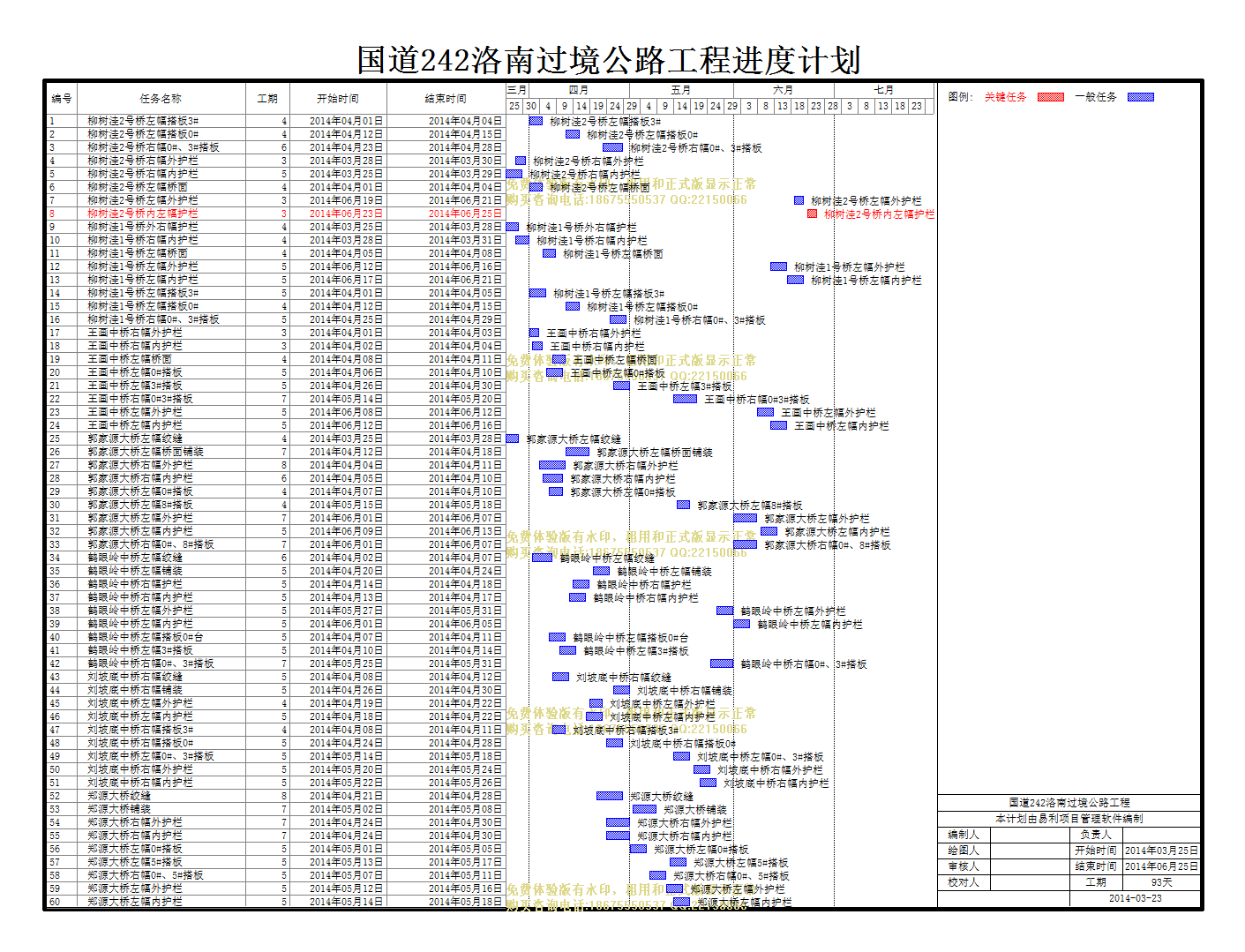
Task: Click the red task name cell in row 8
Action: pyautogui.click(x=161, y=214)
